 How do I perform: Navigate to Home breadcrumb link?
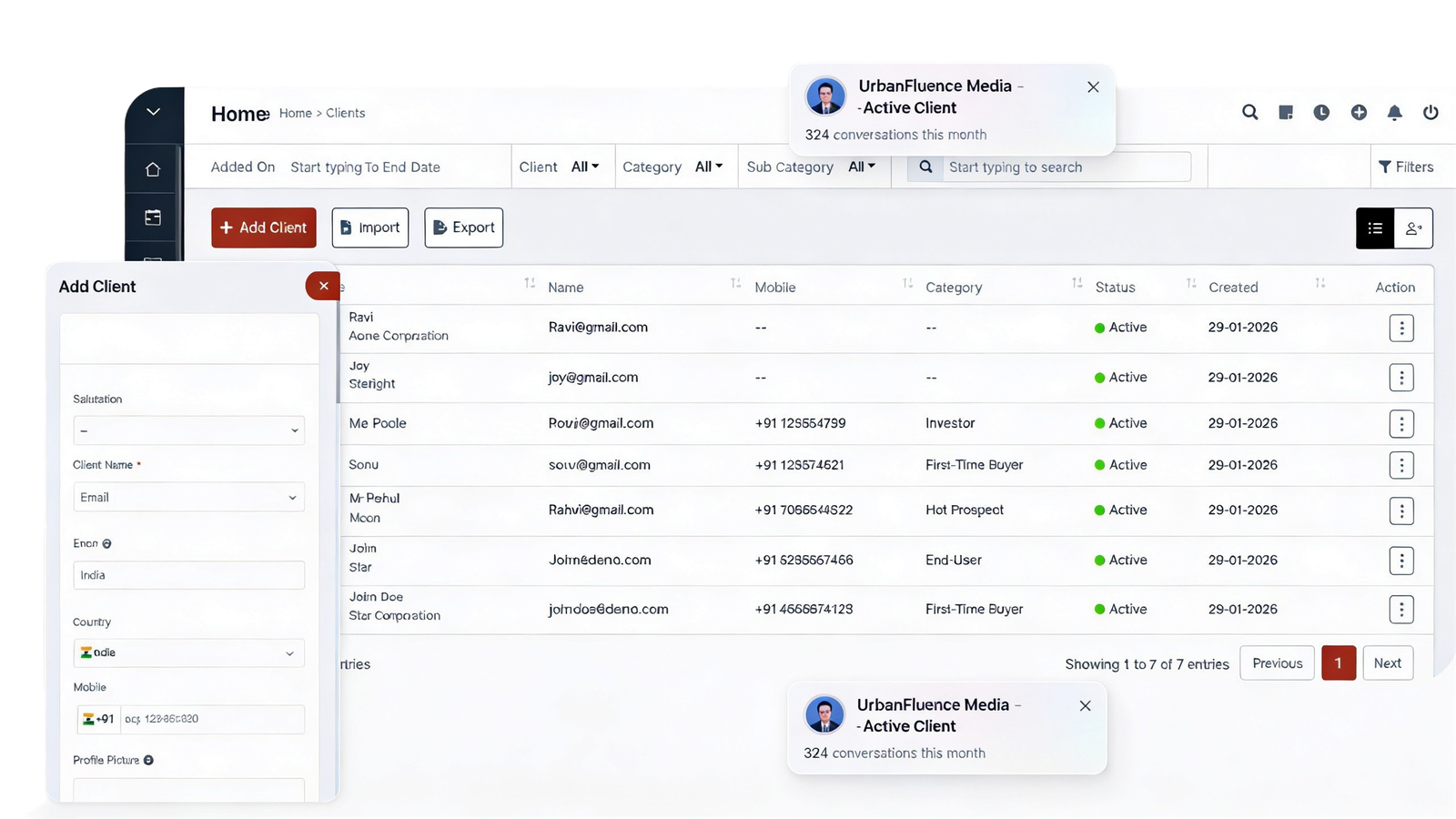295,113
